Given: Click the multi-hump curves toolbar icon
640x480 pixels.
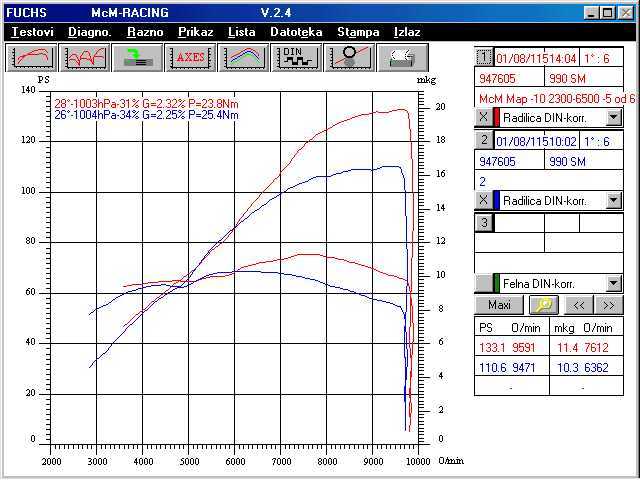Looking at the screenshot, I should tap(84, 57).
